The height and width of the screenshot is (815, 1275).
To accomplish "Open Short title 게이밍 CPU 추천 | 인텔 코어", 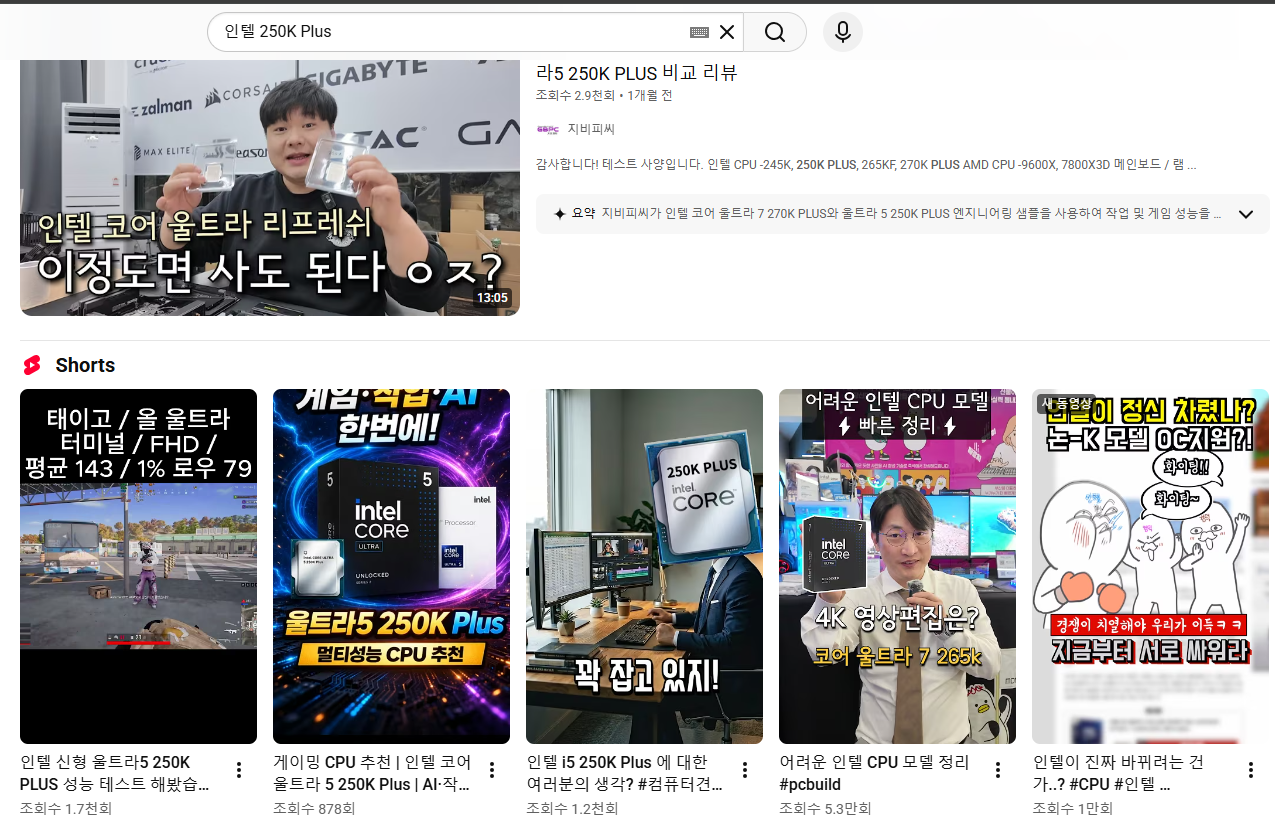I will [x=372, y=773].
